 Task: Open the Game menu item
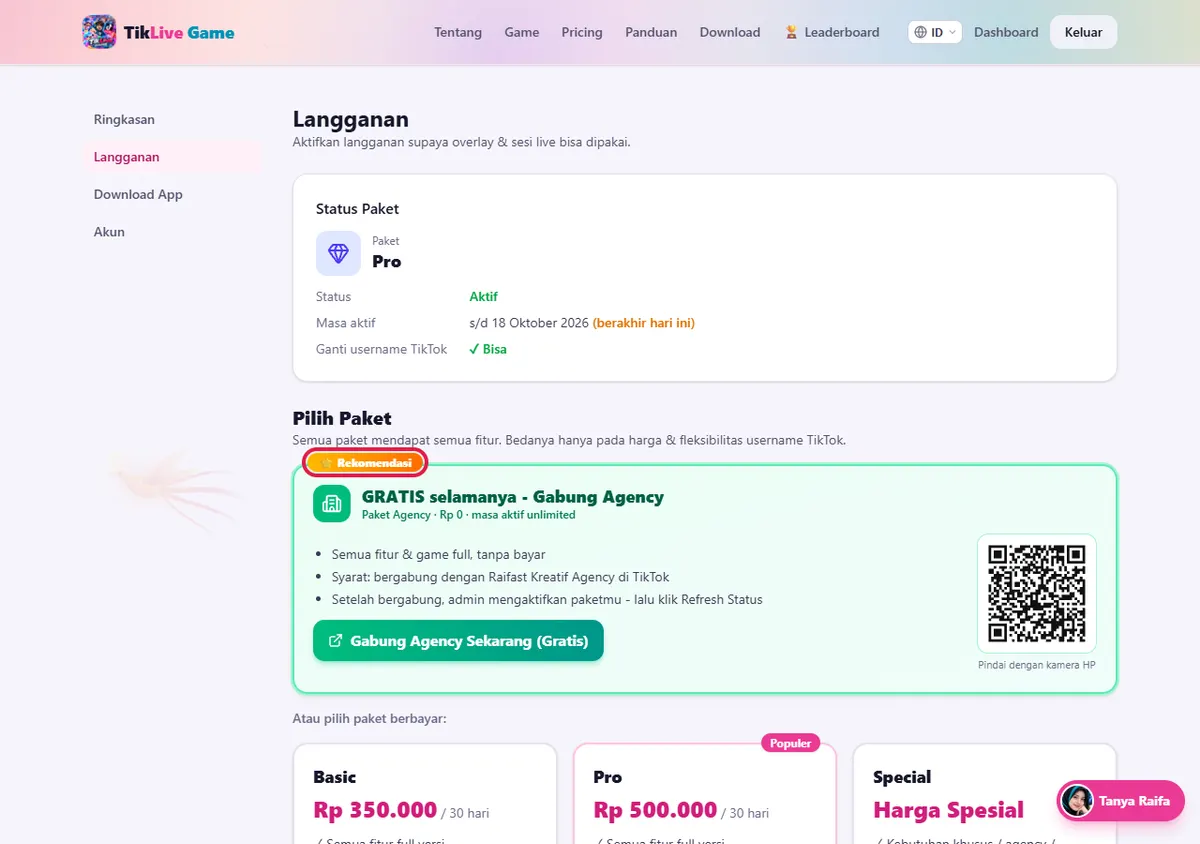[522, 32]
